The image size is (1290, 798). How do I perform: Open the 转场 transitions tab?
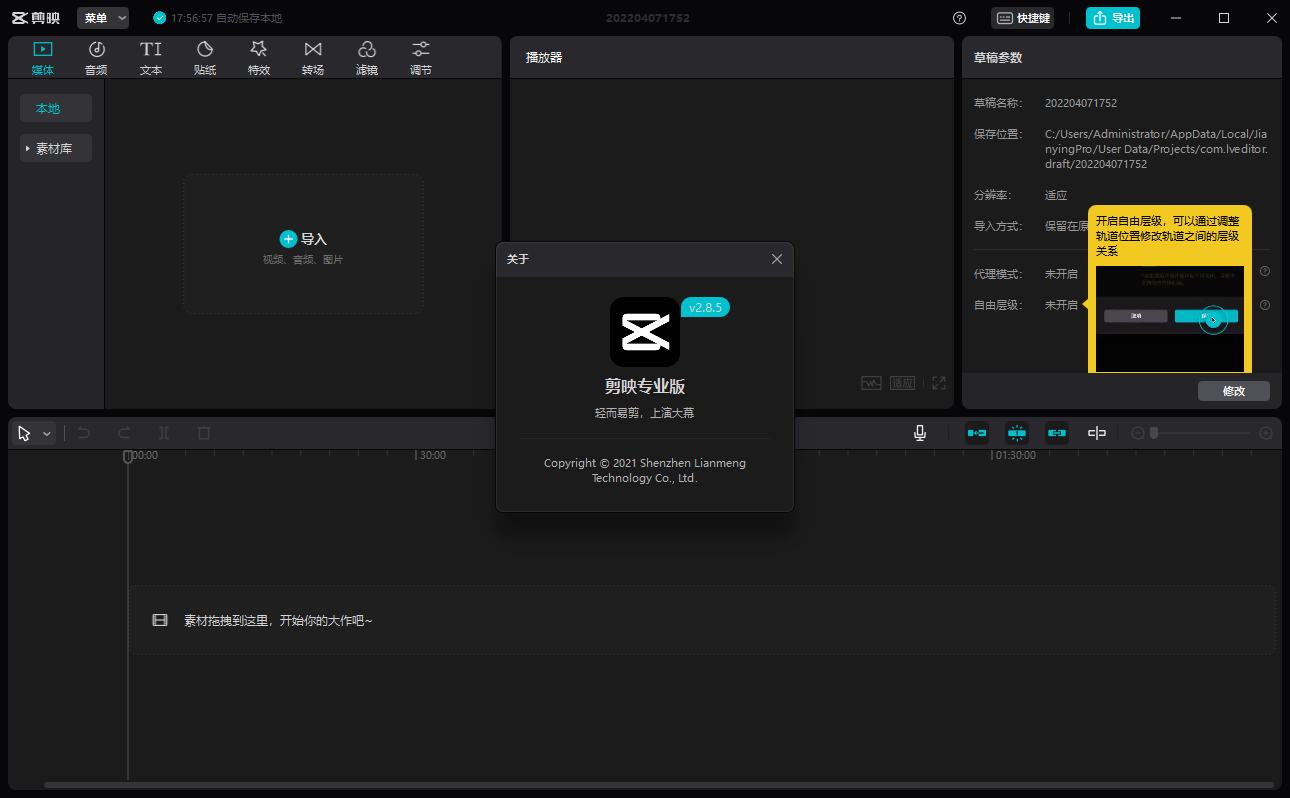(313, 58)
